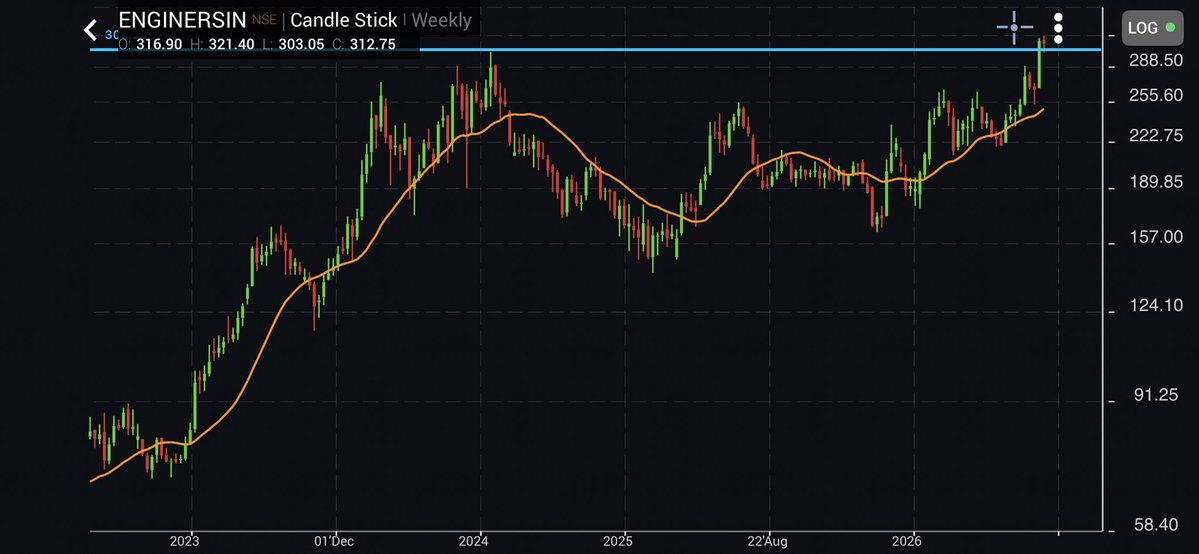Click the 189.85 price axis label
The width and height of the screenshot is (1199, 554).
tap(1156, 182)
